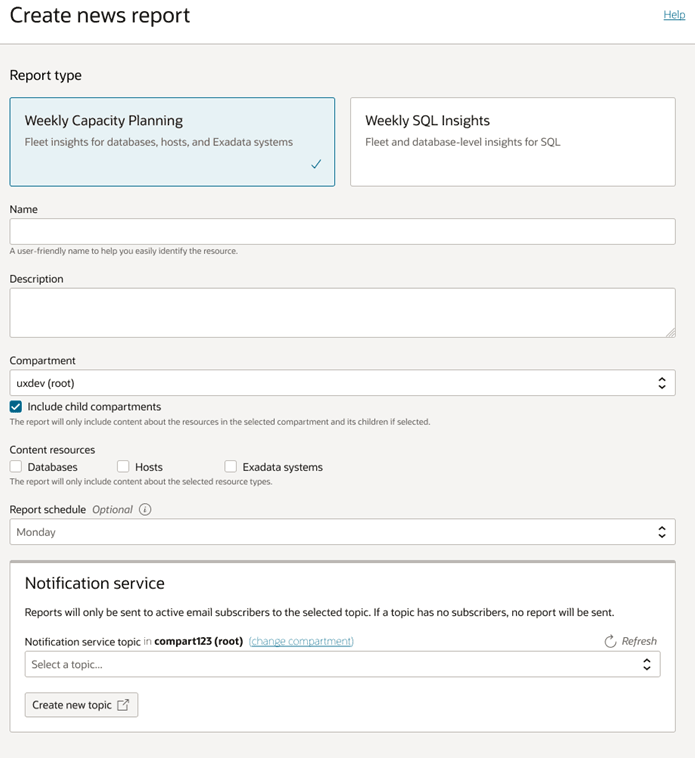Open the Compartment dropdown

tap(342, 383)
